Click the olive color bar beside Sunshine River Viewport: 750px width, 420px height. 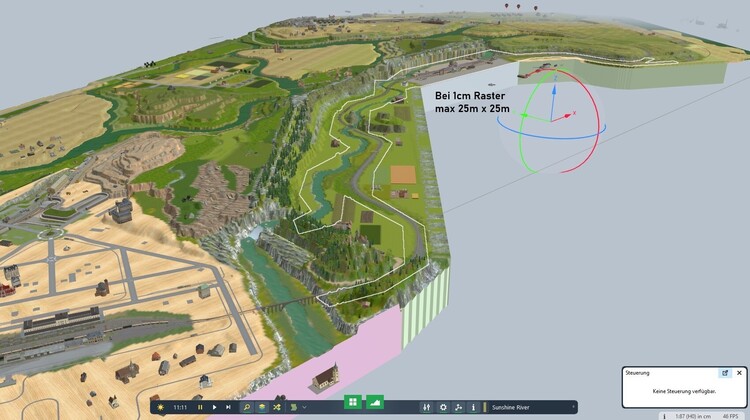[485, 408]
